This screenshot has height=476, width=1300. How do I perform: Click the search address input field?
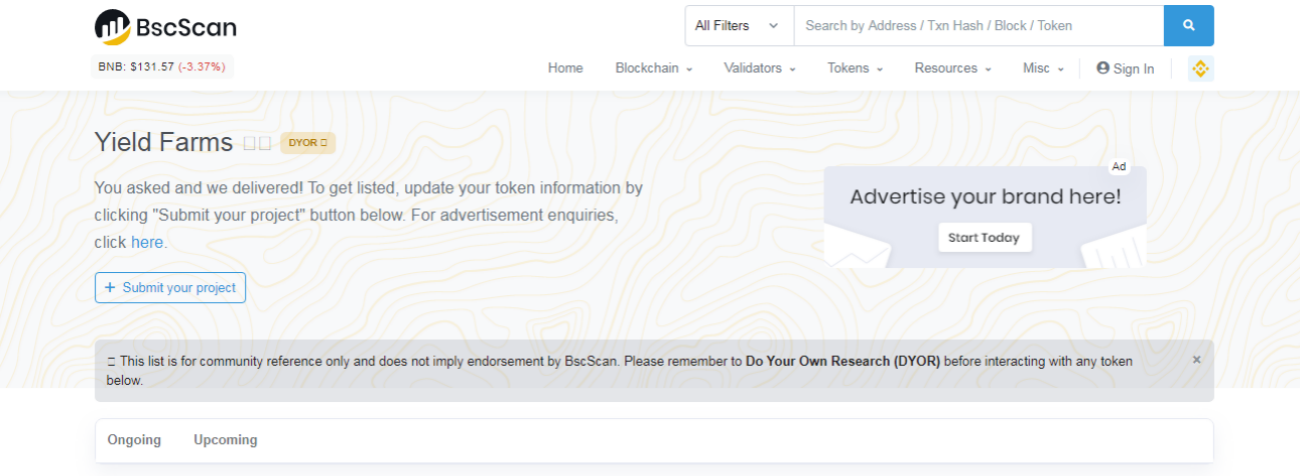point(978,26)
